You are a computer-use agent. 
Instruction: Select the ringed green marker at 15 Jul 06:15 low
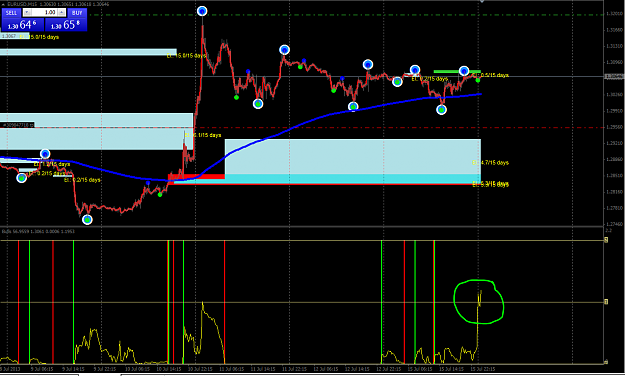coord(441,110)
